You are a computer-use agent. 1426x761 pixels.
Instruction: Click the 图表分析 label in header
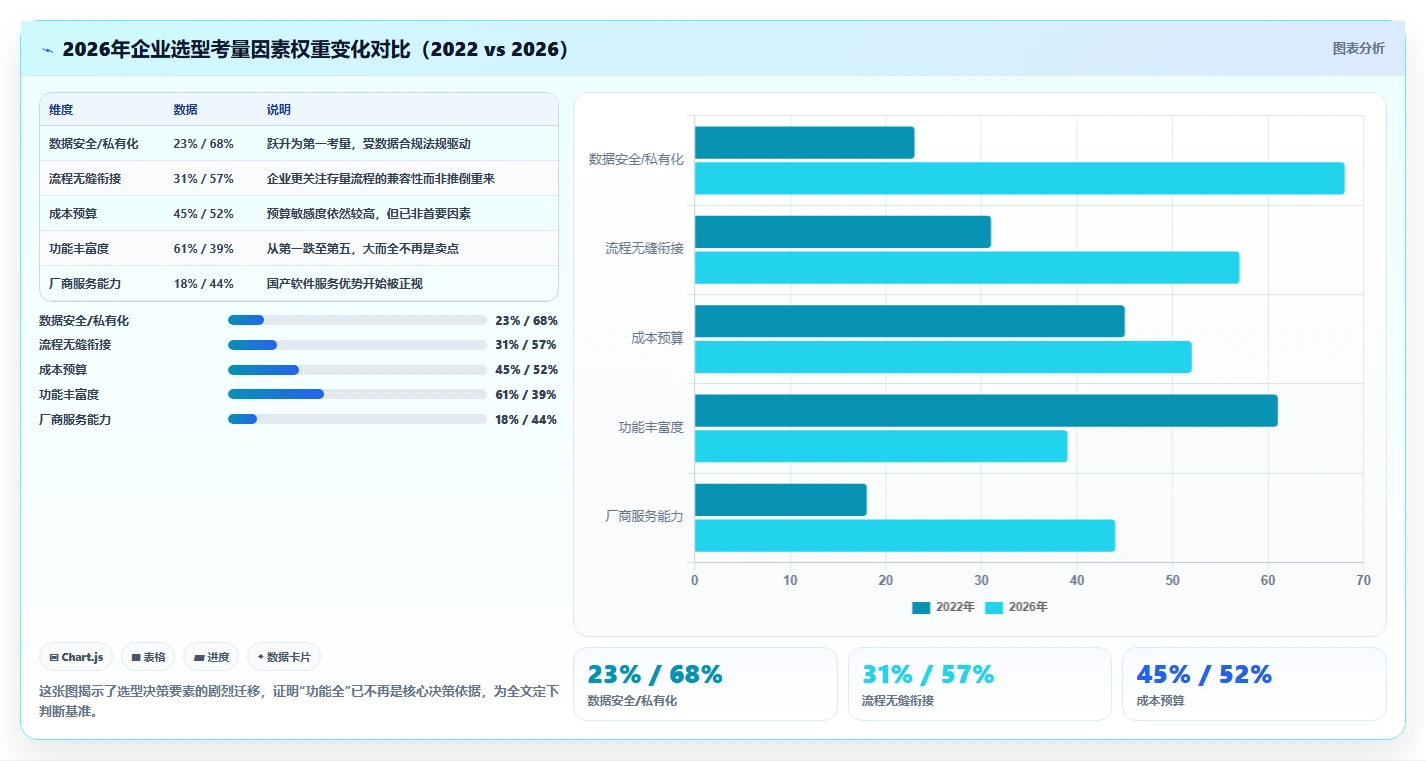tap(1358, 48)
